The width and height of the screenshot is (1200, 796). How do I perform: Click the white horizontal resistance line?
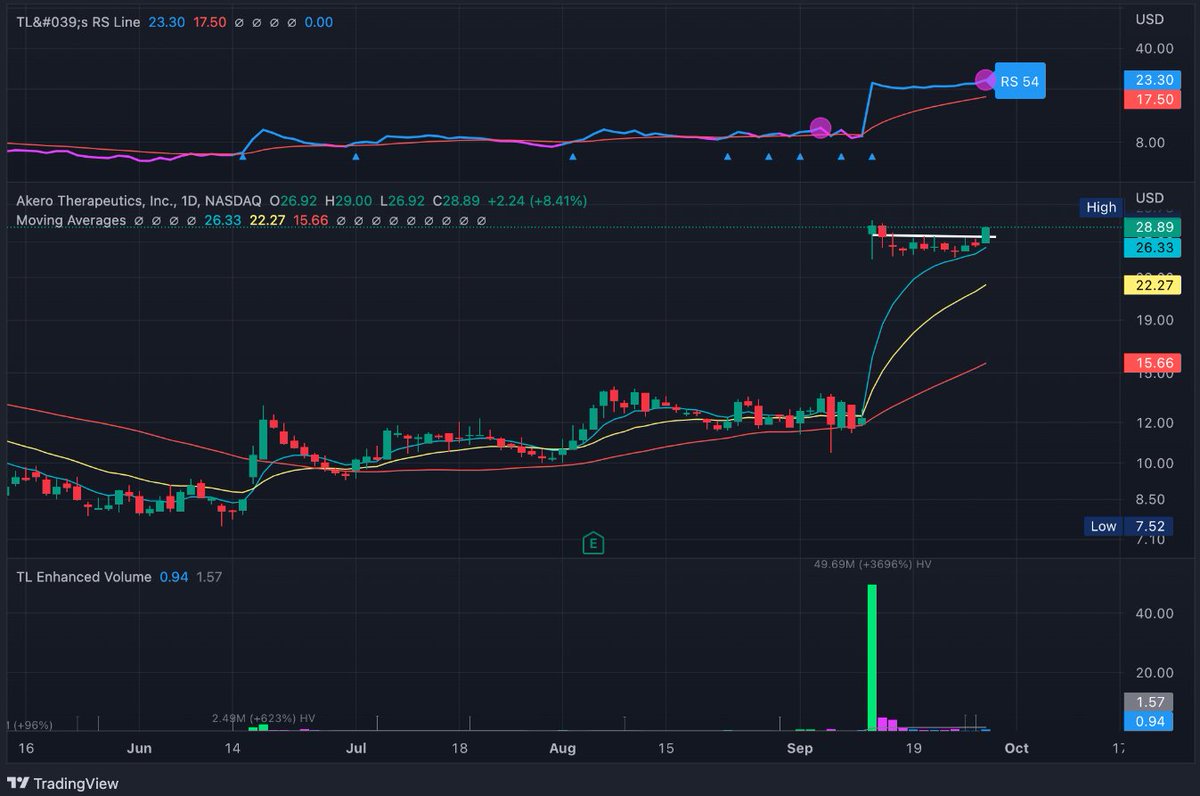(934, 236)
